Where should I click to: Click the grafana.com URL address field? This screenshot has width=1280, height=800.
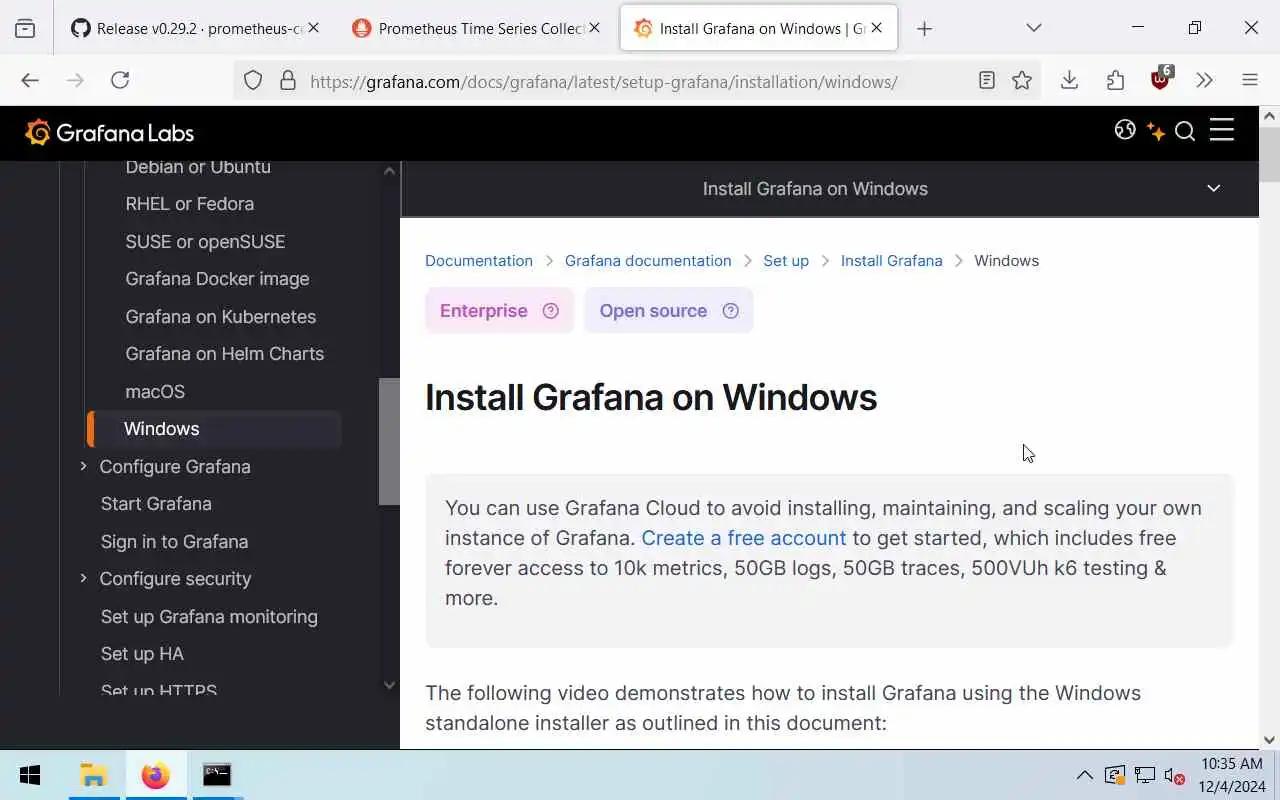pos(604,82)
